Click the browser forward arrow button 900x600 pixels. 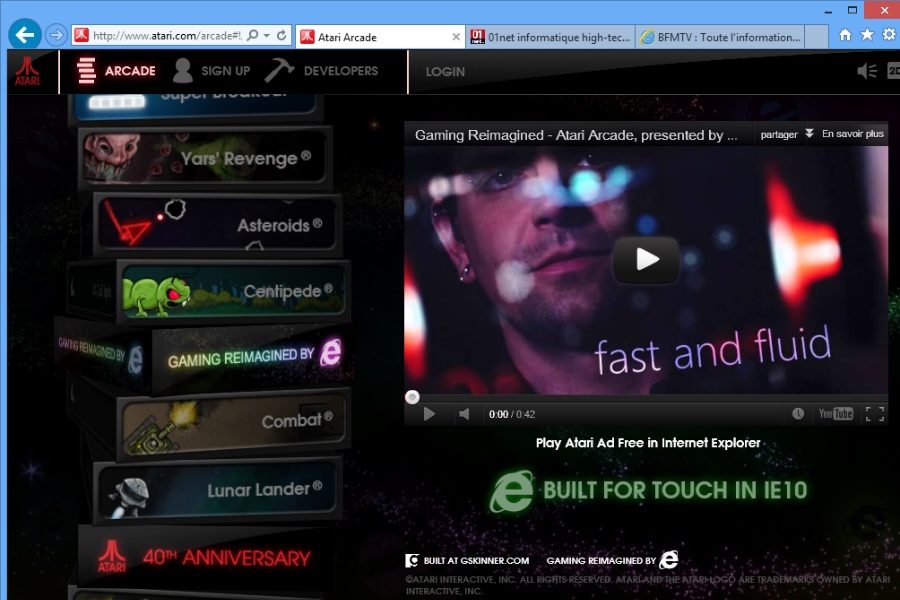(56, 36)
